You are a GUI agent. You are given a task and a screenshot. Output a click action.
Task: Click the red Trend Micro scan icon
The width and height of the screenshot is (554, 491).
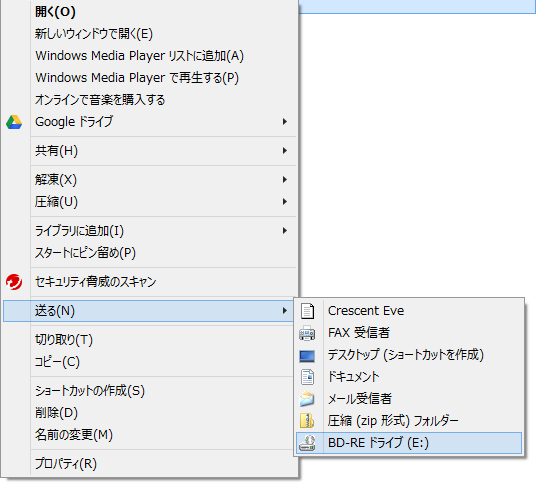(x=14, y=282)
